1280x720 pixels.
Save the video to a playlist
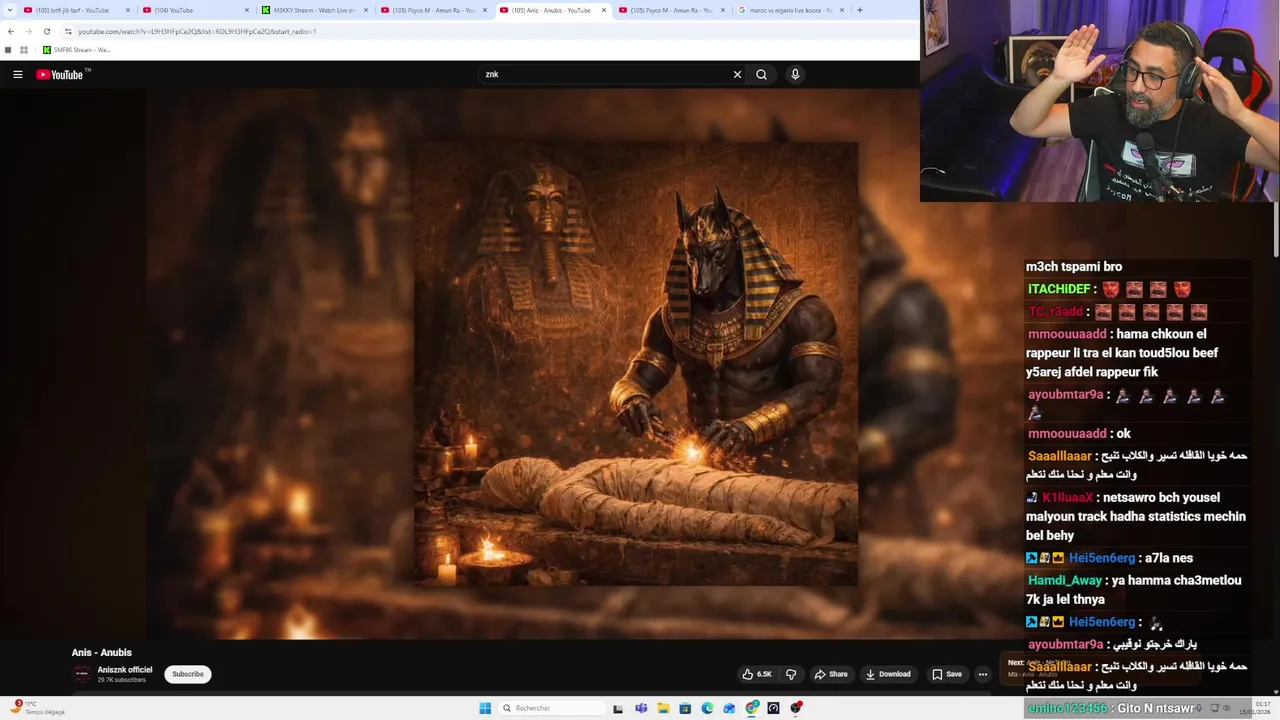[947, 674]
